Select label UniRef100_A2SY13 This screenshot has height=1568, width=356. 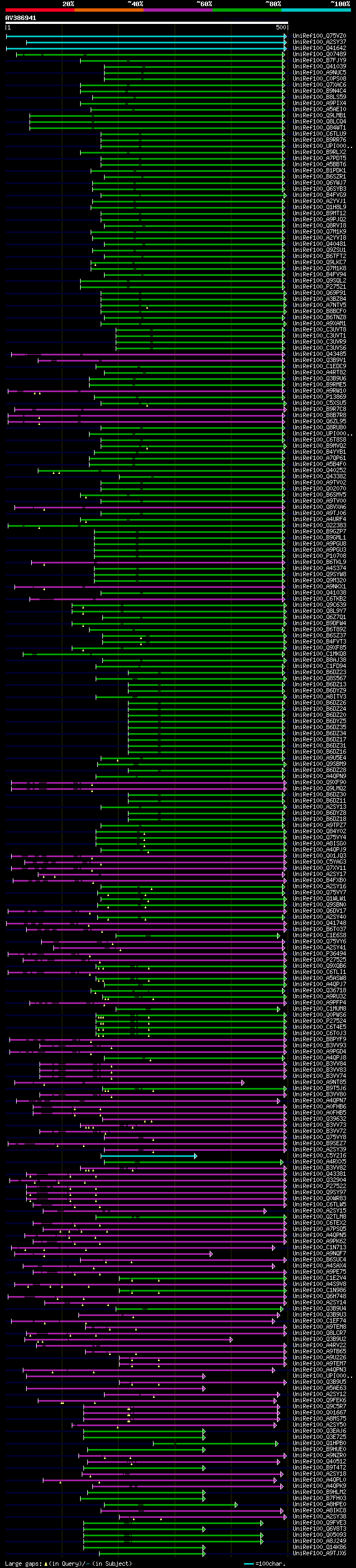click(319, 807)
